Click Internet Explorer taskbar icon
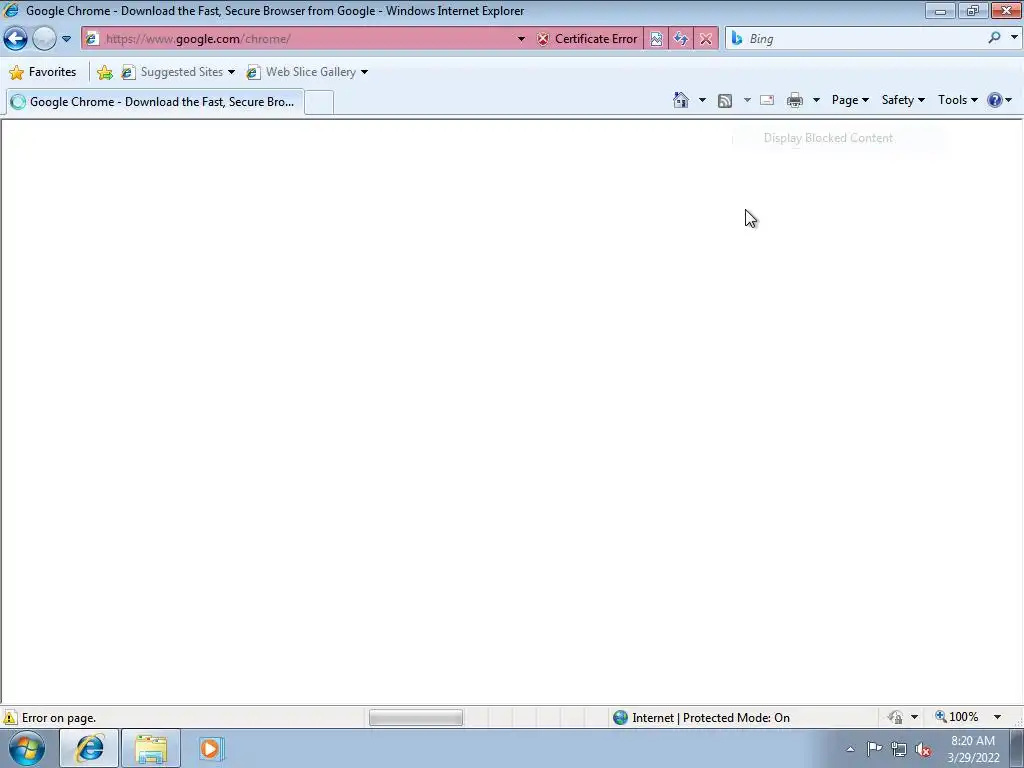 [89, 748]
